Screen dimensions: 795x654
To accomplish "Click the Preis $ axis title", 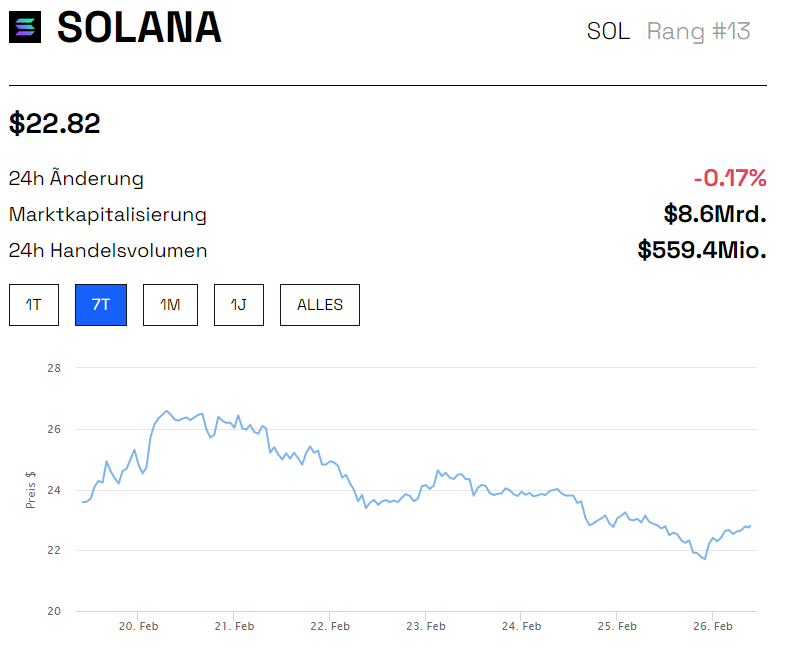I will point(31,489).
